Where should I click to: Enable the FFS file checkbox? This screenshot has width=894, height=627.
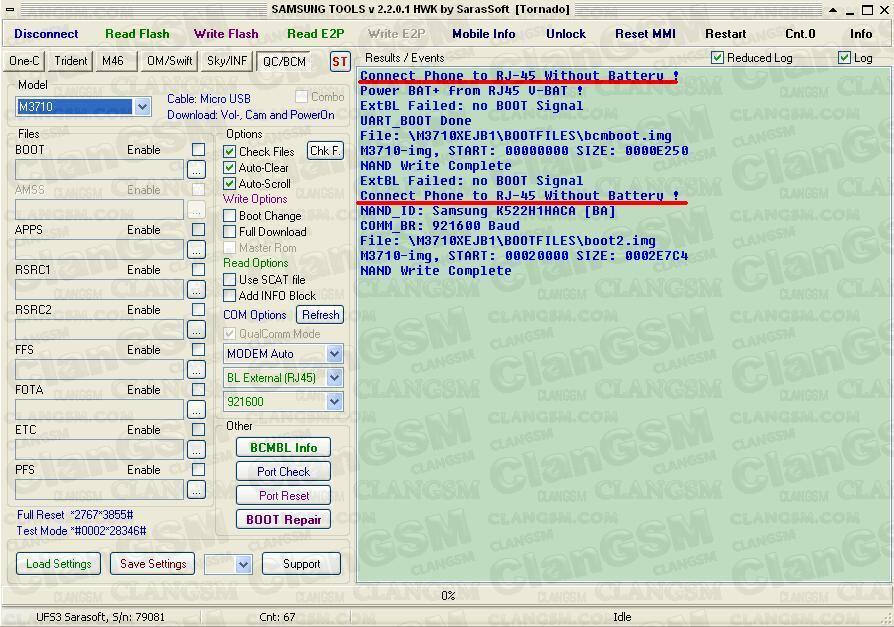pyautogui.click(x=198, y=349)
